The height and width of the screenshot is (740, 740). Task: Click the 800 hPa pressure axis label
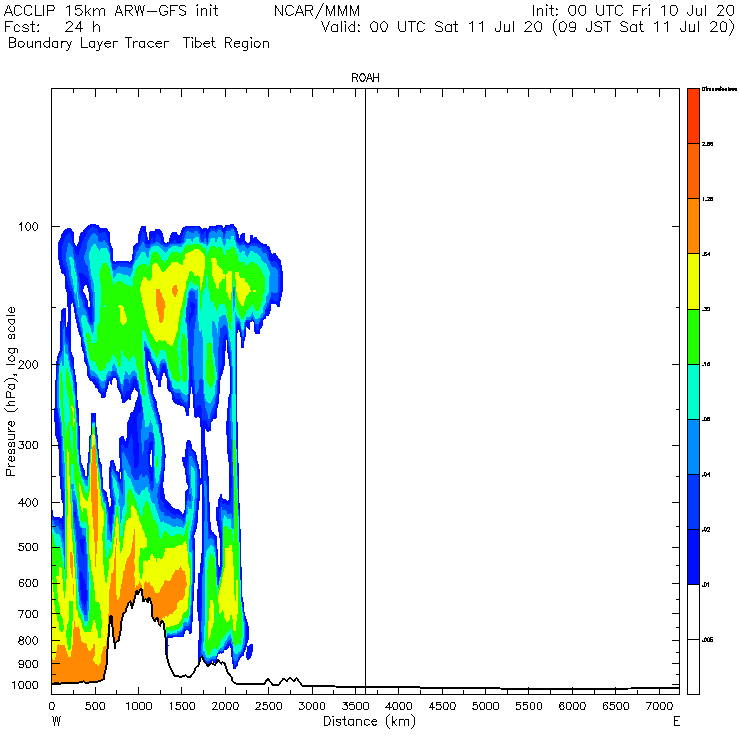click(28, 641)
